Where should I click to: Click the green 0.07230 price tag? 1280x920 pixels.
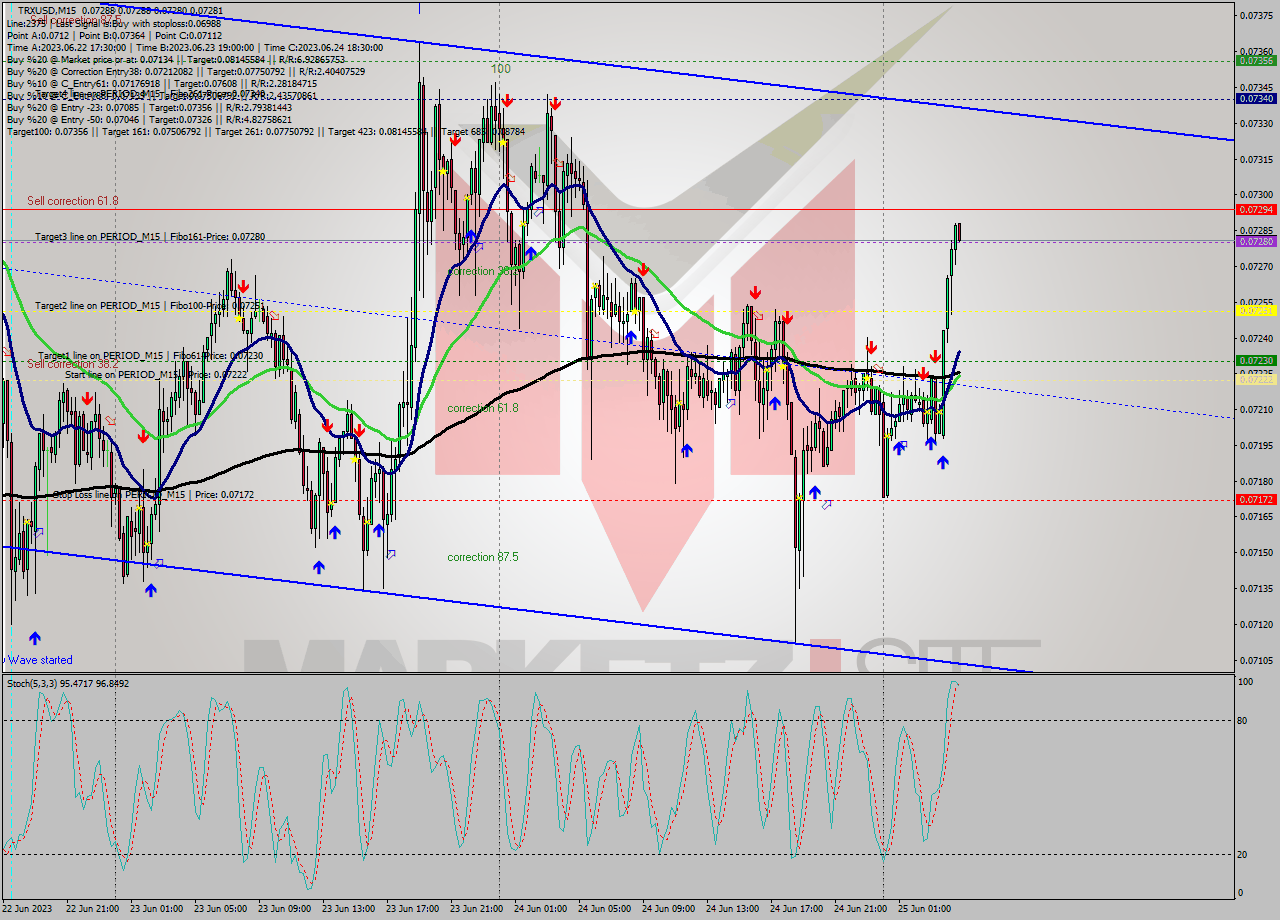point(1255,360)
